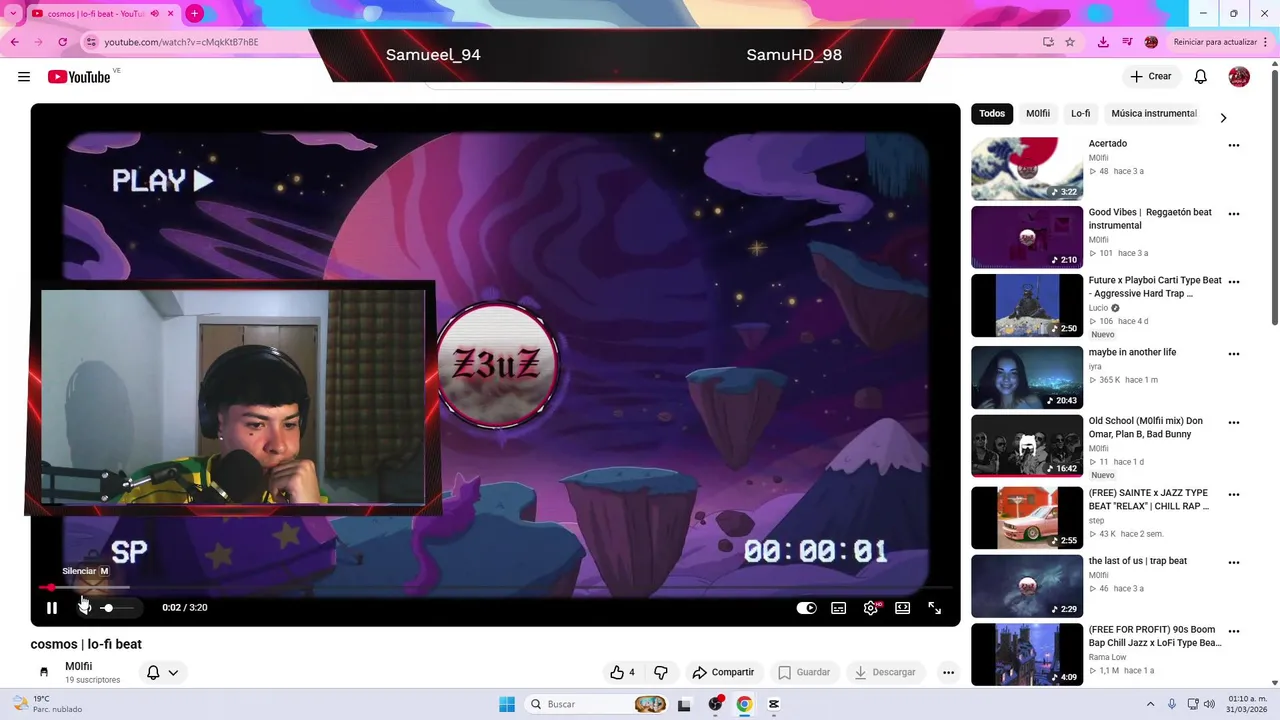
Task: Open YouTube notifications bell
Action: click(1201, 77)
